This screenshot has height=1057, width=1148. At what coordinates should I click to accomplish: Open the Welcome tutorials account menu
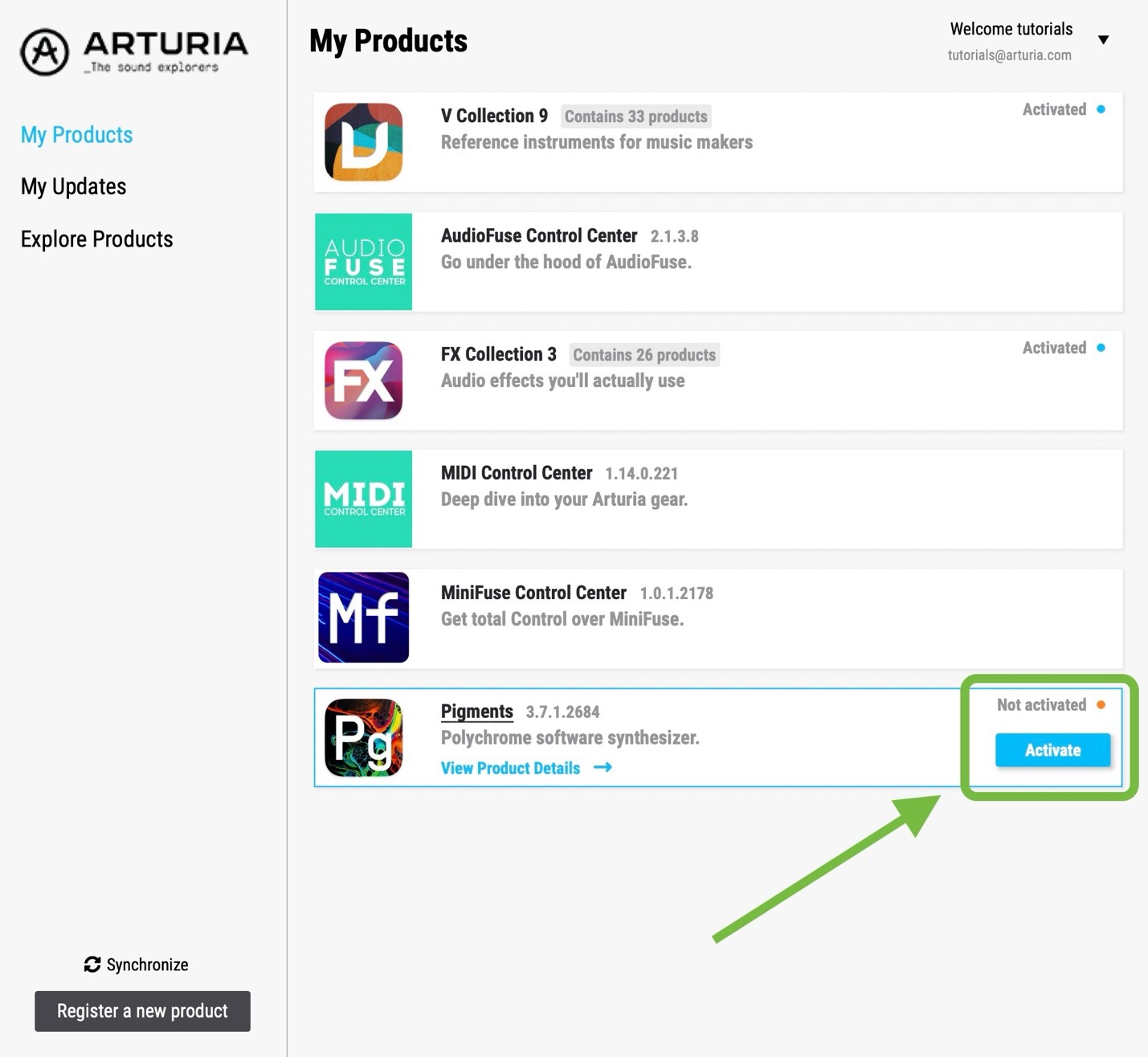(1011, 30)
